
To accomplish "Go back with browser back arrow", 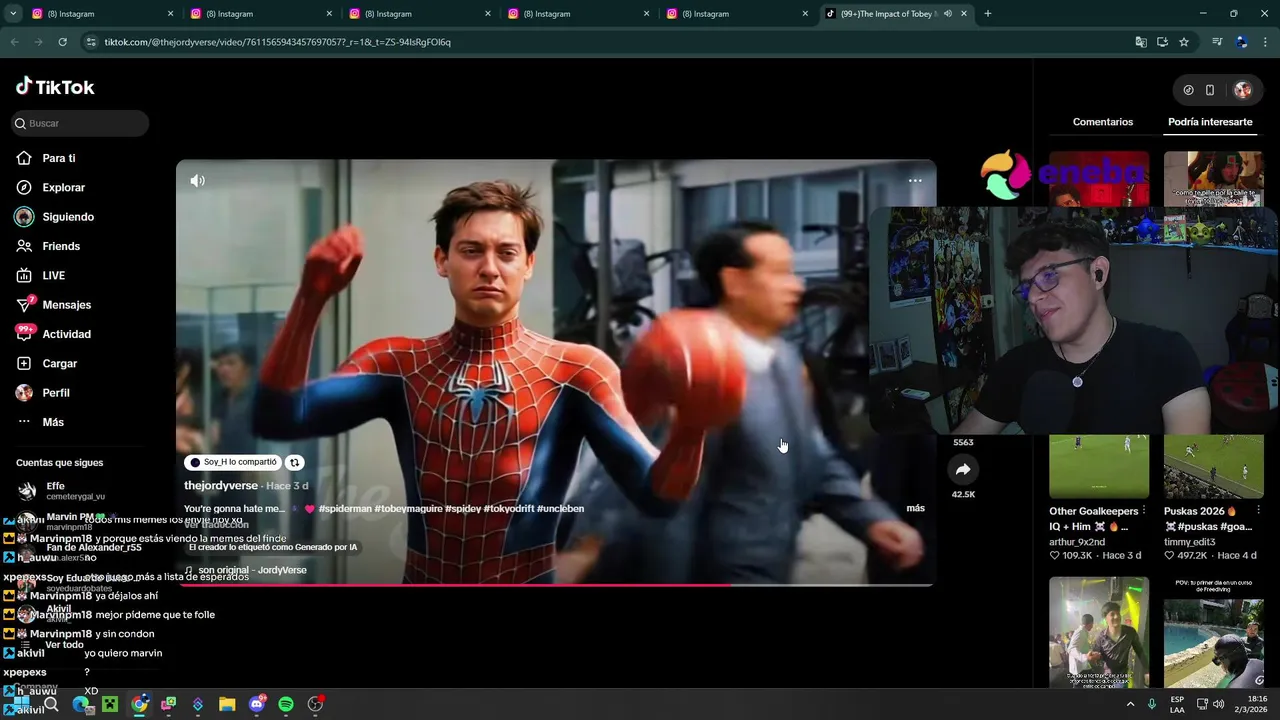I will 14,42.
